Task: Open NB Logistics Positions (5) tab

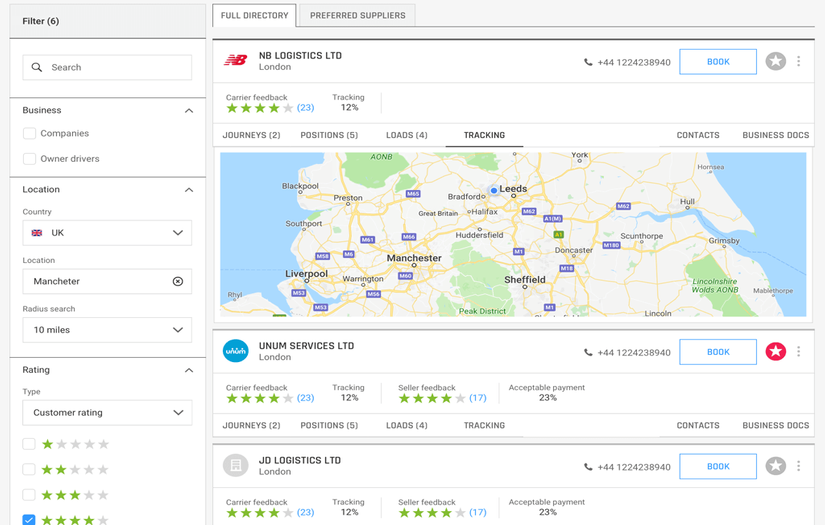Action: 329,135
